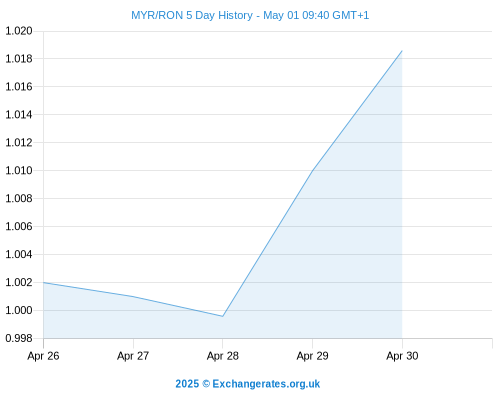Click the 0.998 y-axis label

(19, 338)
